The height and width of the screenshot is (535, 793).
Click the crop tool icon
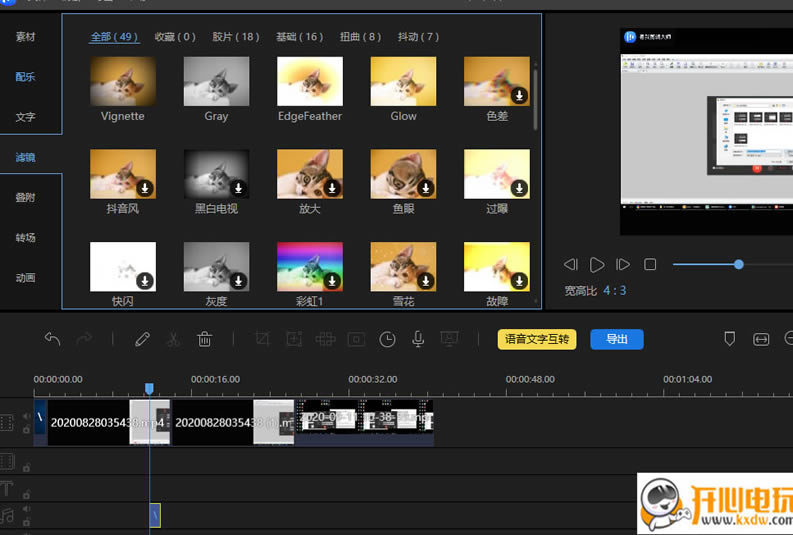pos(262,339)
